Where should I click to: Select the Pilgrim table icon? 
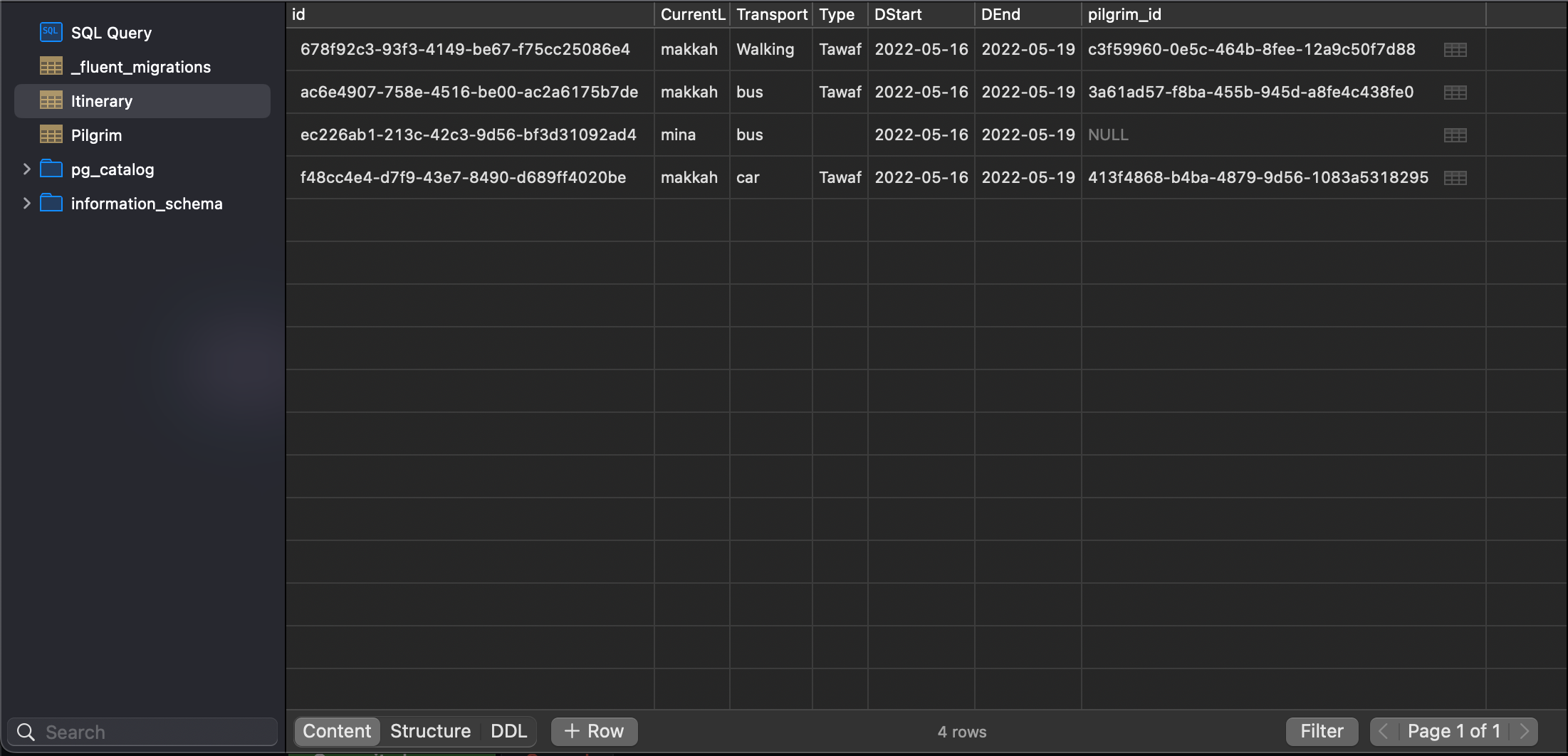click(51, 135)
